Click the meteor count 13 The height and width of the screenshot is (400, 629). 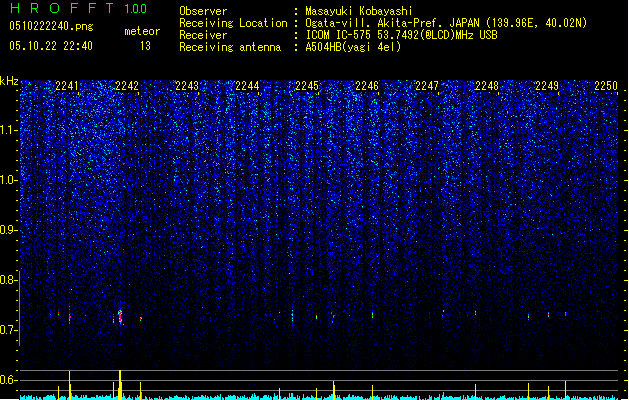click(145, 46)
